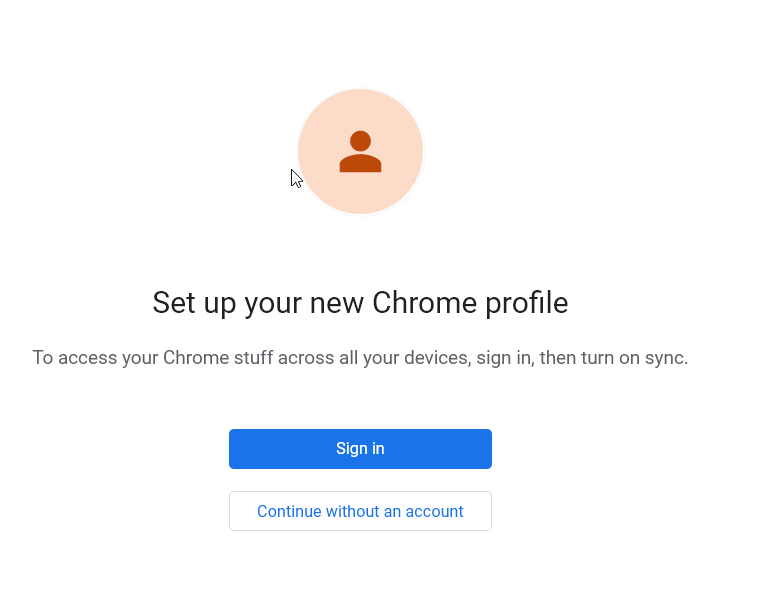The height and width of the screenshot is (590, 781).
Task: Click the 'Set up your new Chrome profile' heading
Action: (360, 303)
